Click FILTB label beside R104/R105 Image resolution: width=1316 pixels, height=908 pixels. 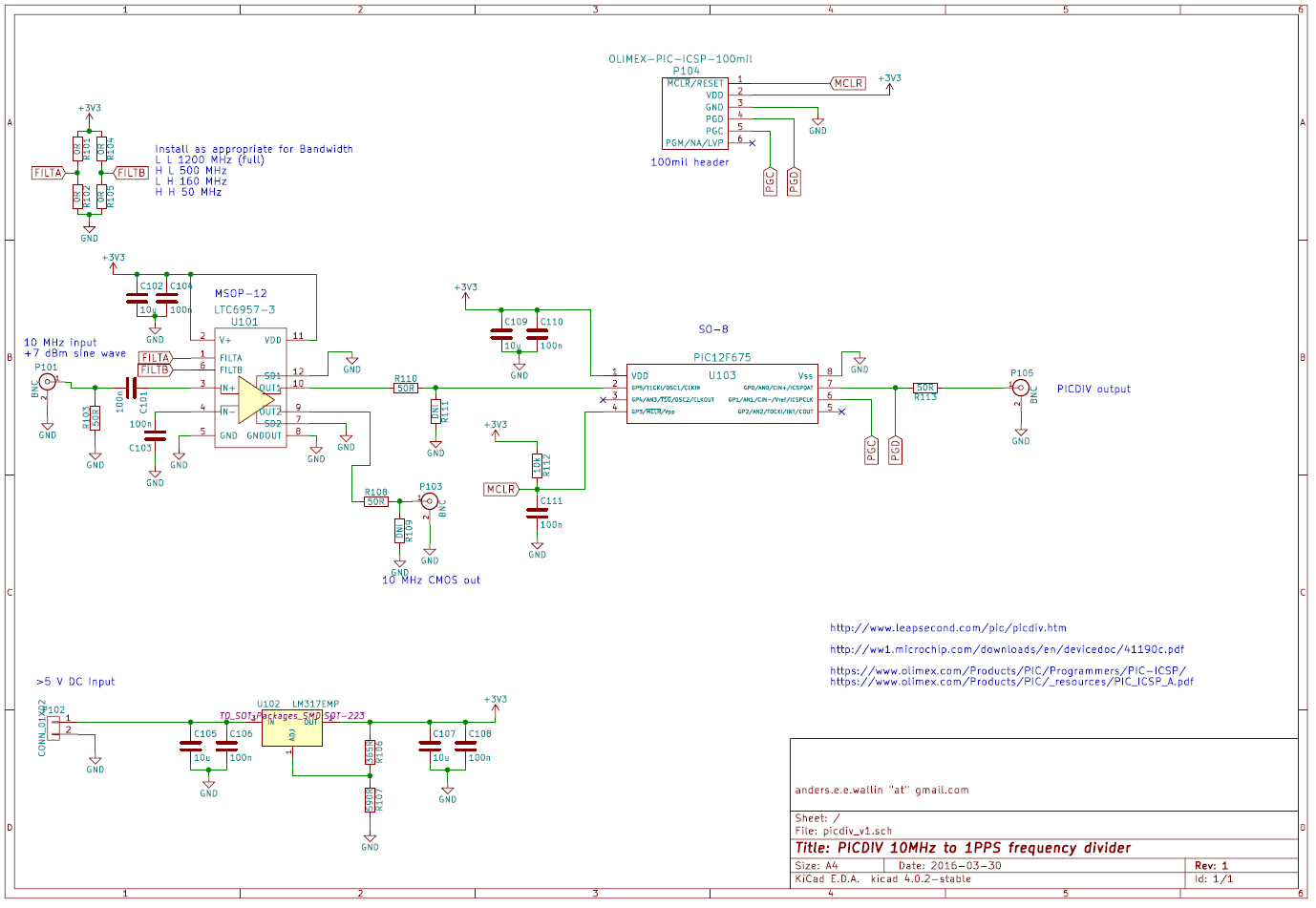tap(131, 173)
